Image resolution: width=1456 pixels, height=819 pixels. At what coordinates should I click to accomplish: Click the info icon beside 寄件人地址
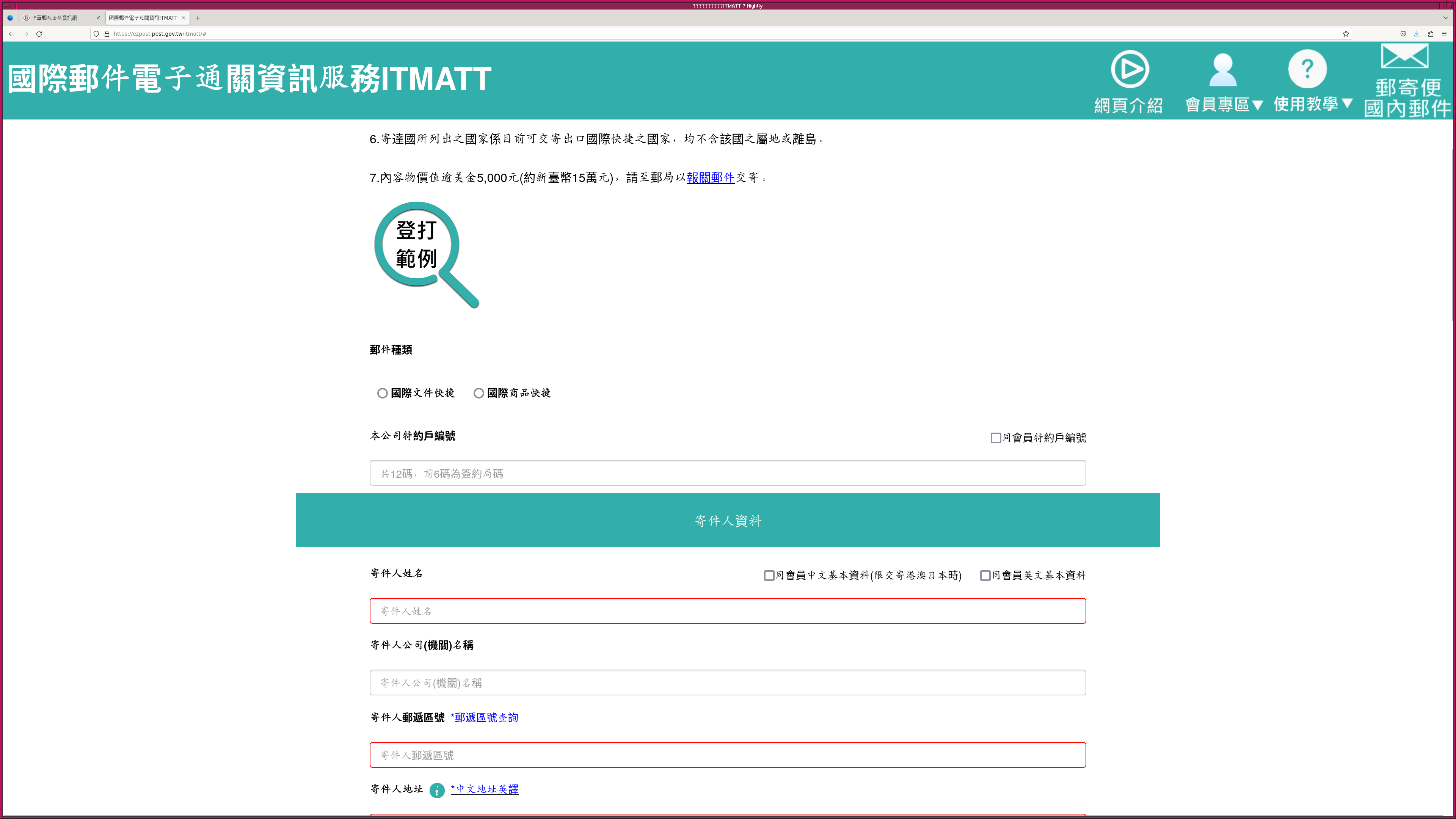pos(437,790)
